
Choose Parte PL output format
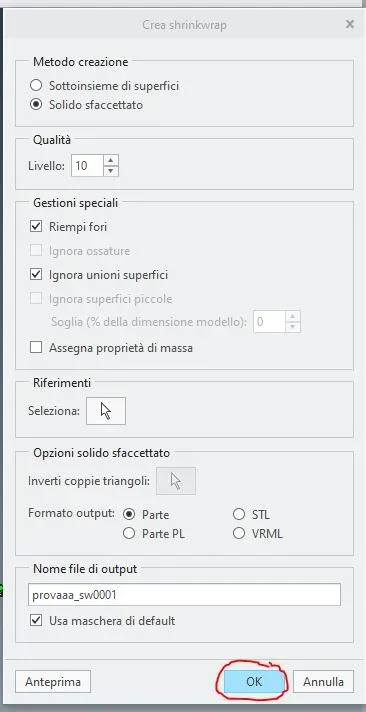tap(129, 534)
